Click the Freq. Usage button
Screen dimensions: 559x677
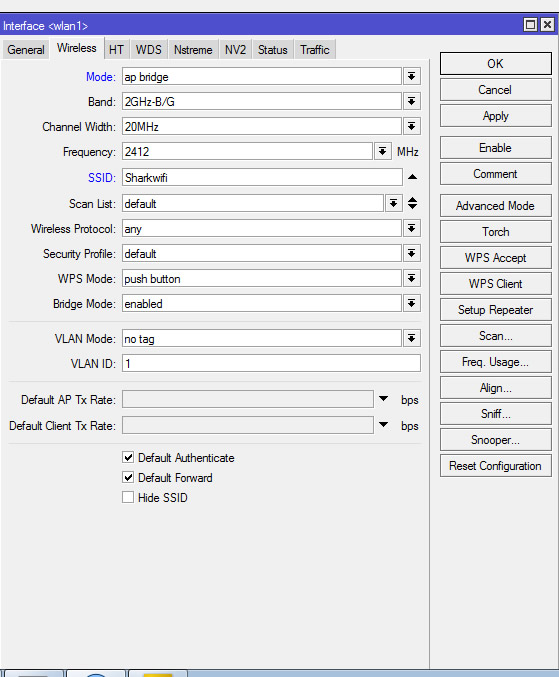(x=496, y=361)
